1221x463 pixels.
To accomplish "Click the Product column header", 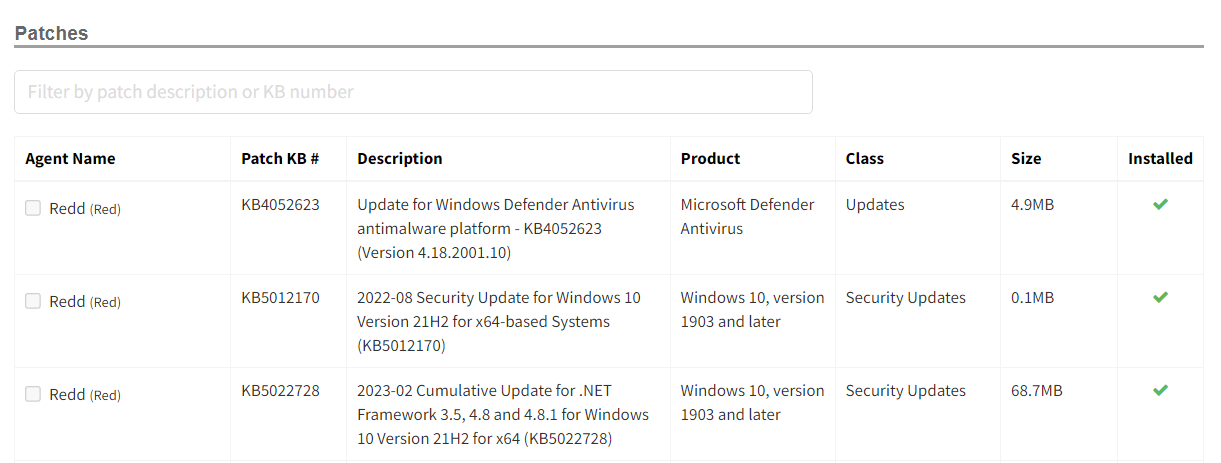I will pos(711,158).
